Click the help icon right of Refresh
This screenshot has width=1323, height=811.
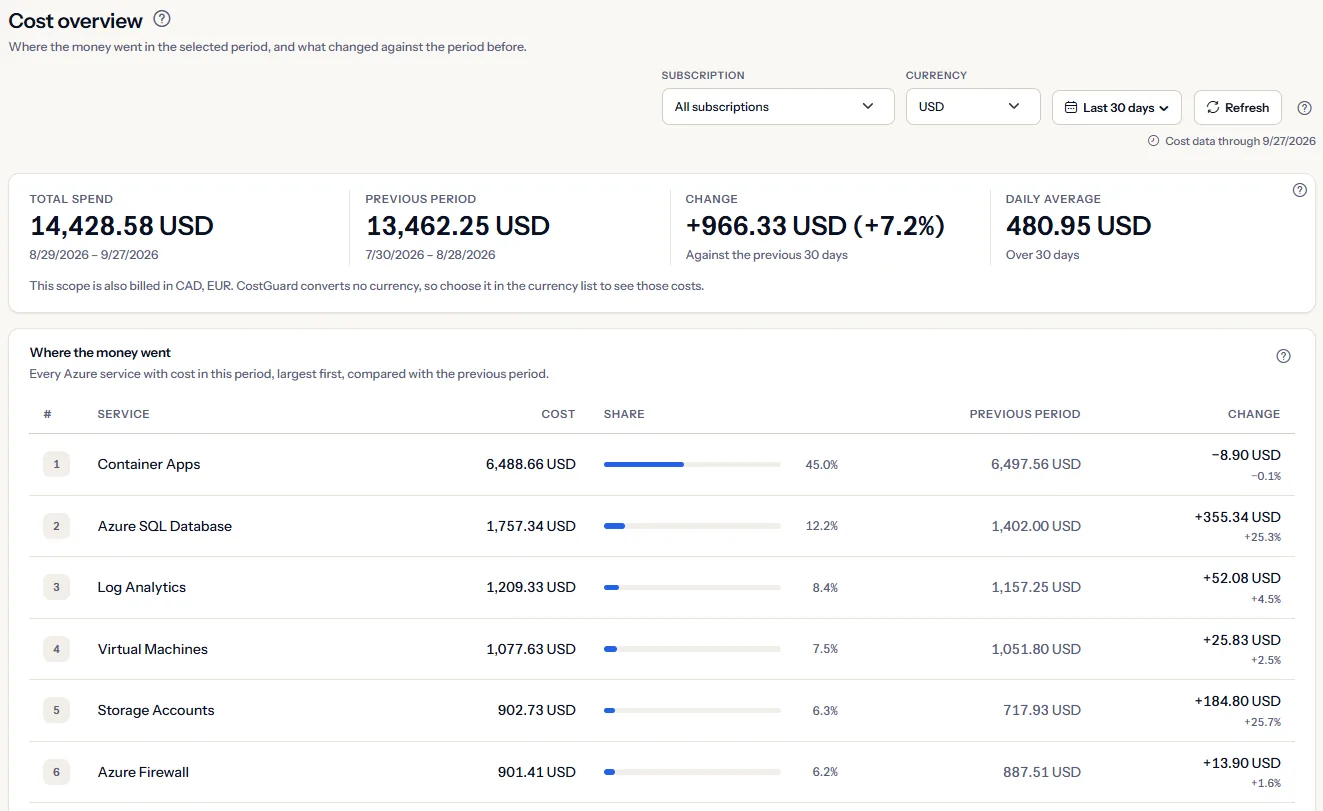point(1304,108)
